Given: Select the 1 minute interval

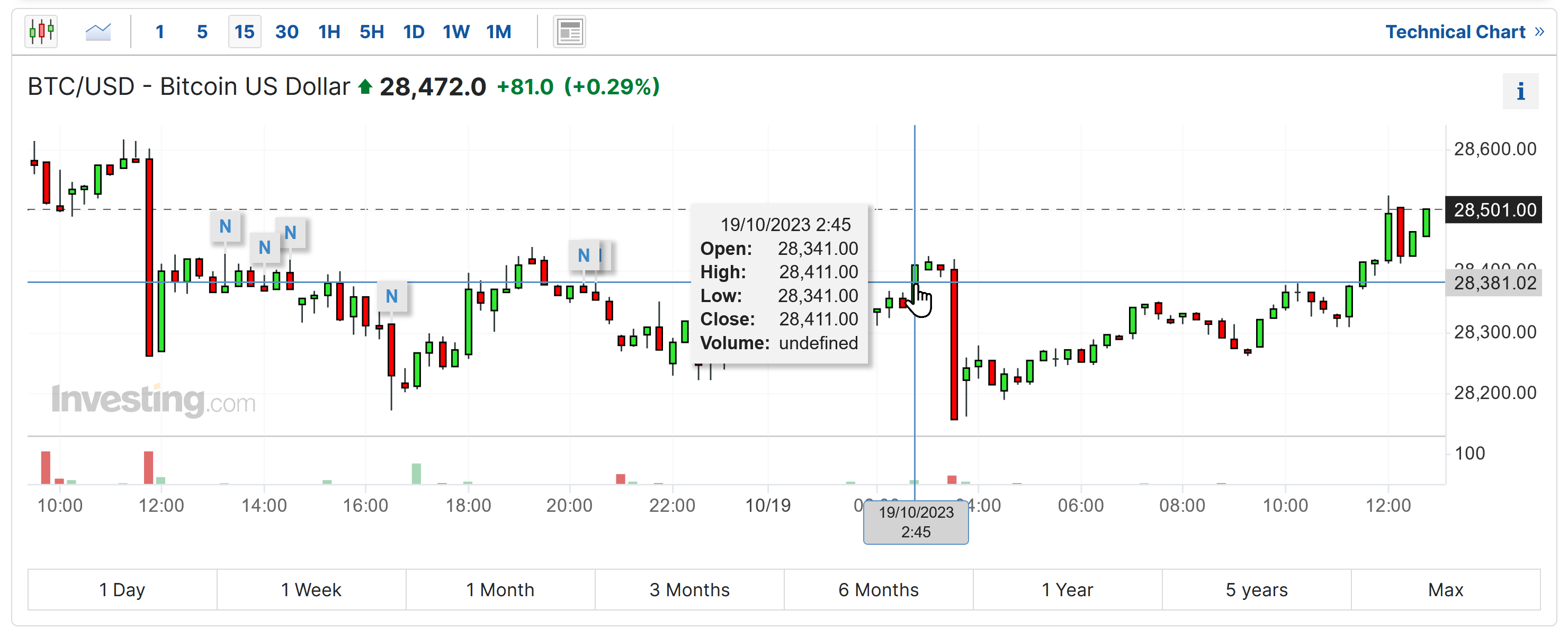Looking at the screenshot, I should [159, 32].
